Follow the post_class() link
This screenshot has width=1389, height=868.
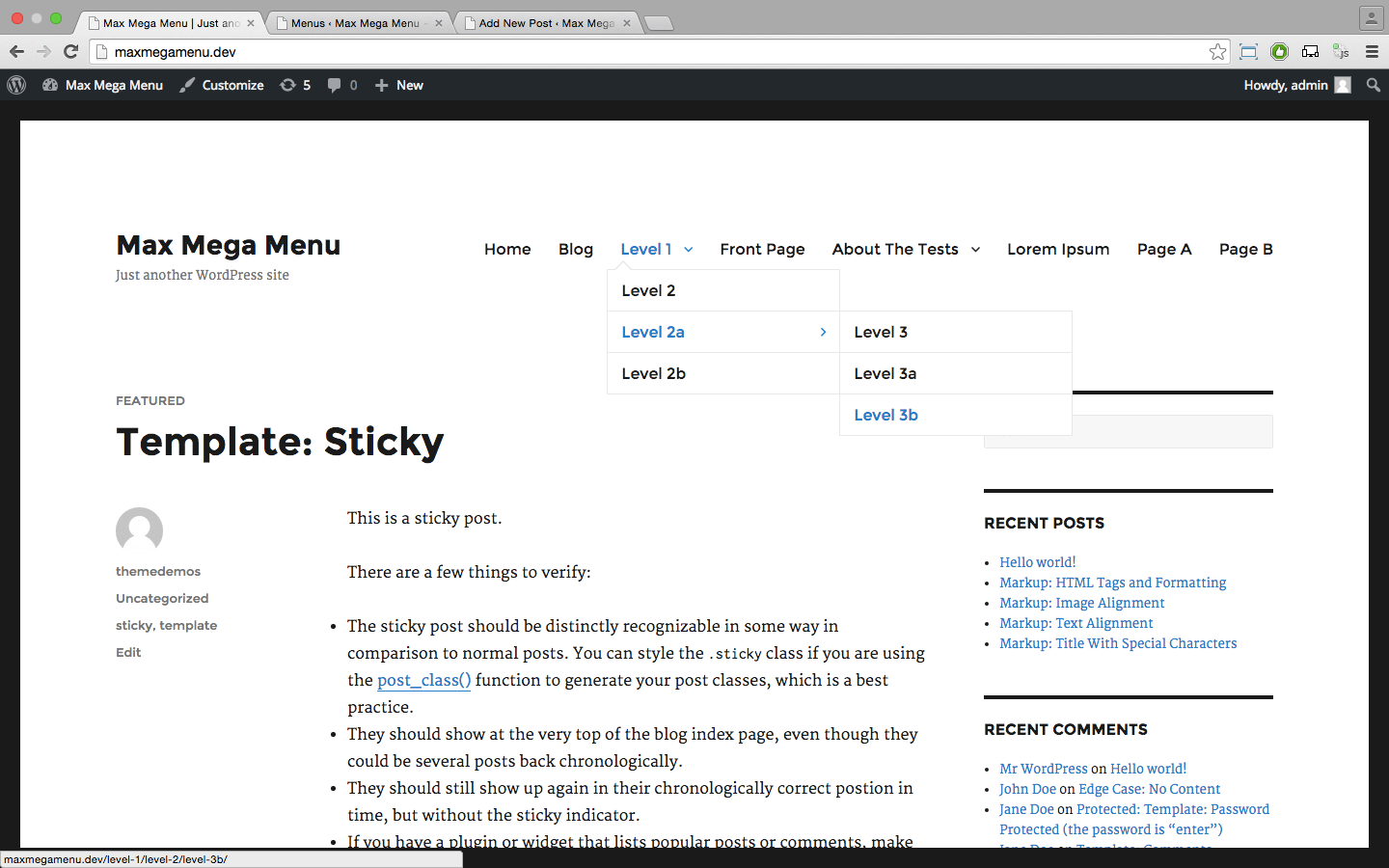[x=424, y=680]
